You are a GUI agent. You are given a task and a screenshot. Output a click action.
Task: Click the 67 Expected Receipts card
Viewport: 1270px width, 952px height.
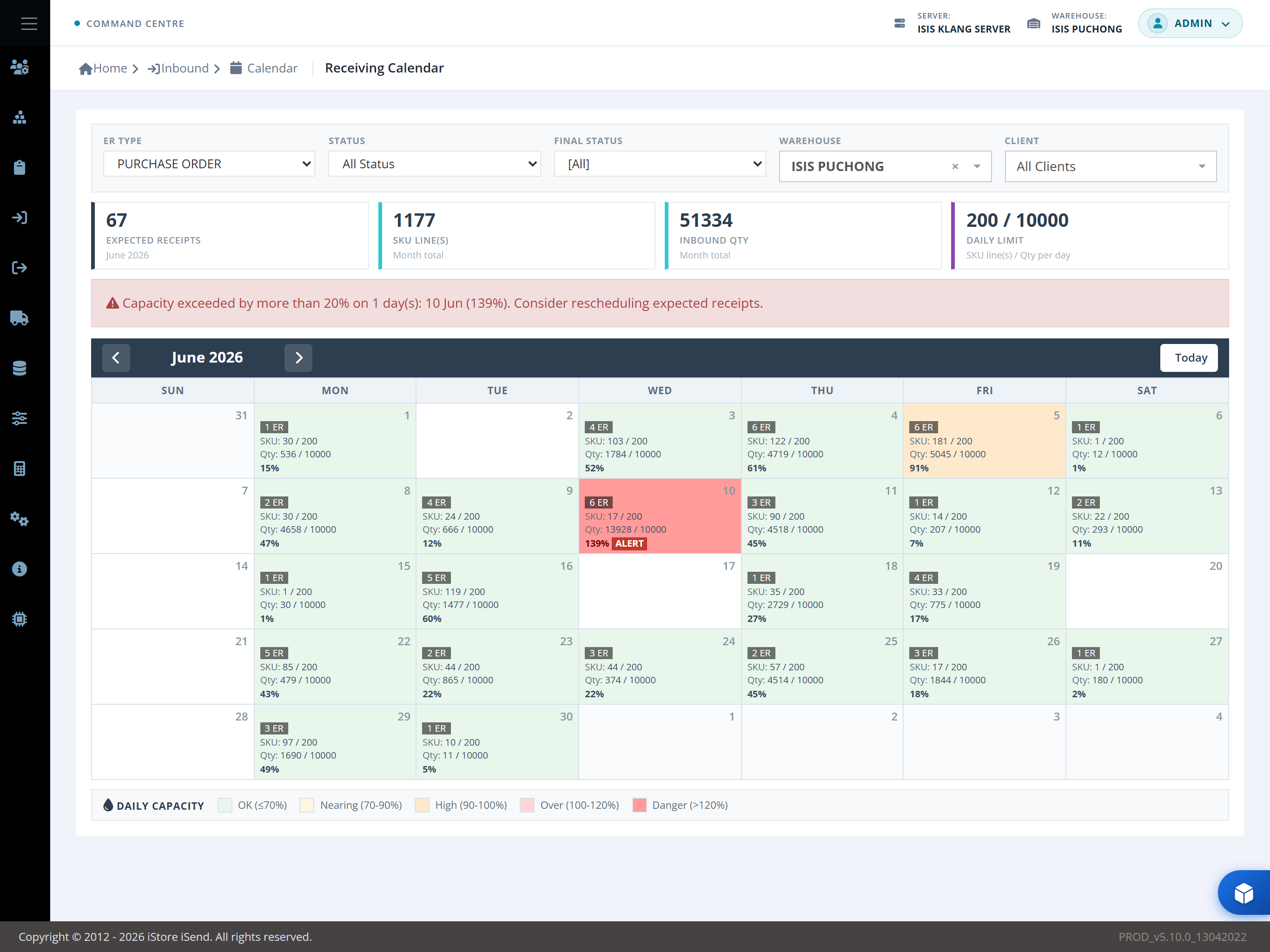point(230,235)
